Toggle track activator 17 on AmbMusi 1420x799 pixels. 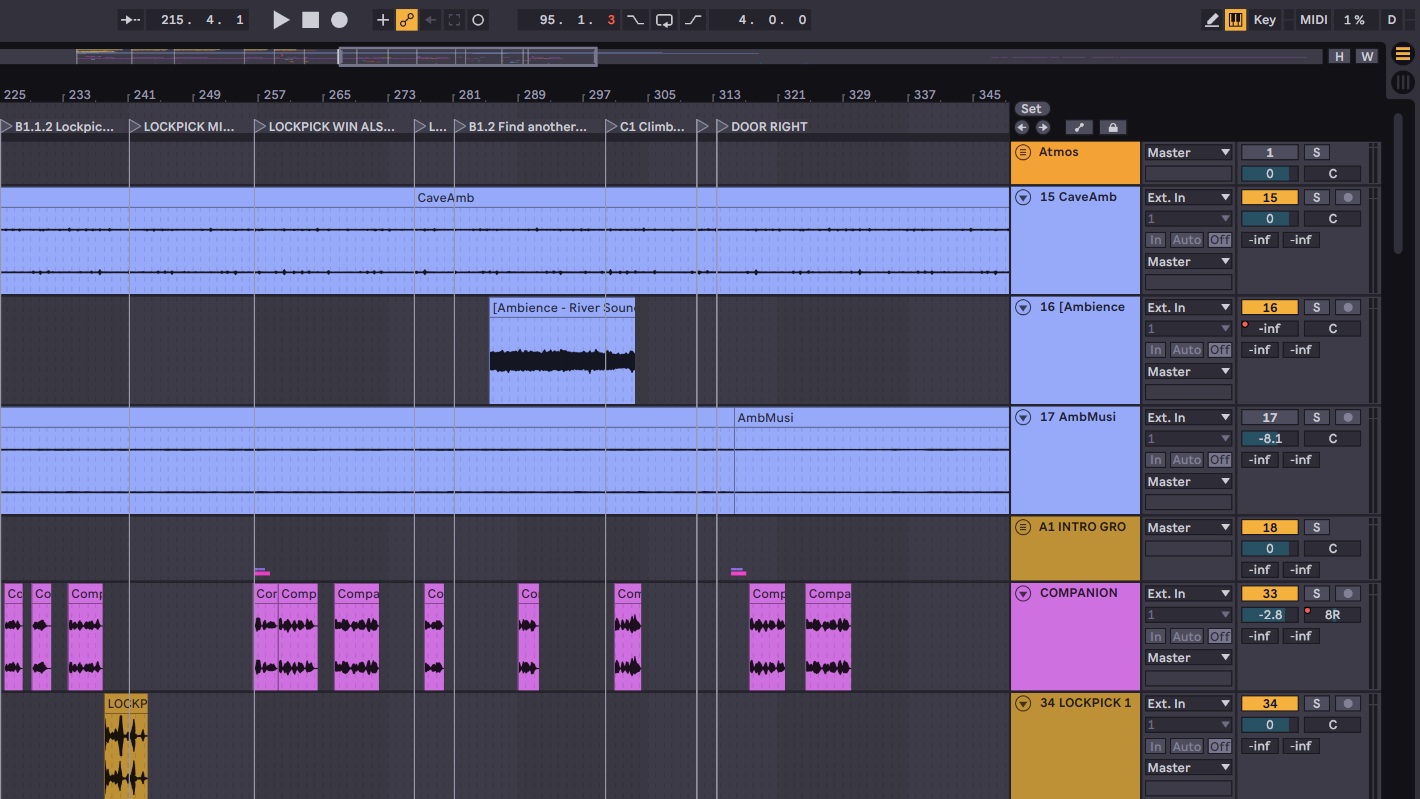[1269, 417]
